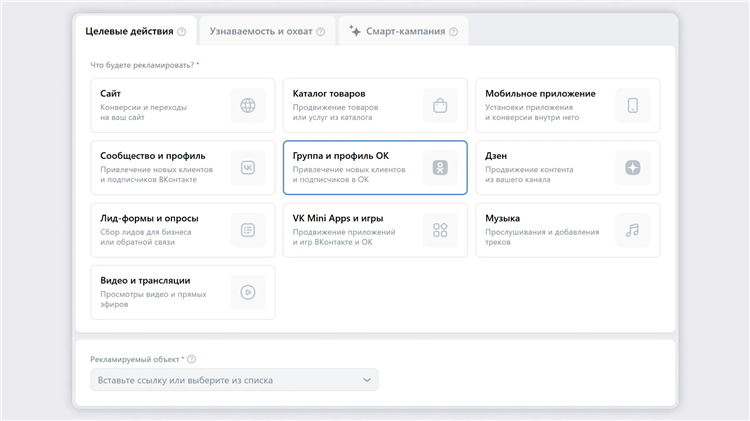The width and height of the screenshot is (750, 421).
Task: Open help tooltip next to Смарт-кампания
Action: click(453, 32)
